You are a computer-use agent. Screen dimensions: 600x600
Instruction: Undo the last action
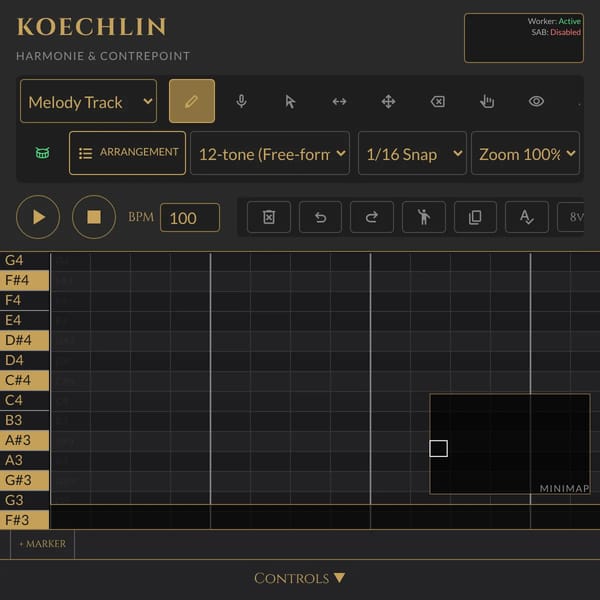[320, 217]
